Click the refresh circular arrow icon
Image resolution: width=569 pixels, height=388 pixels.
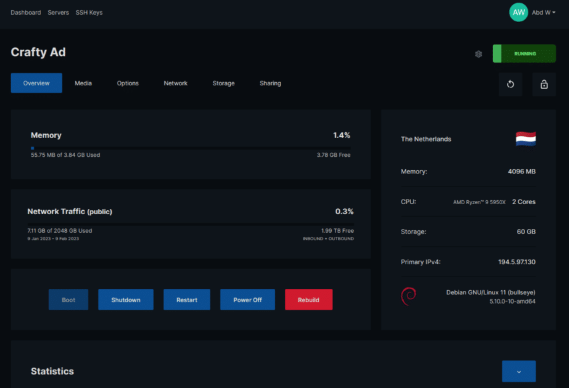pos(510,84)
